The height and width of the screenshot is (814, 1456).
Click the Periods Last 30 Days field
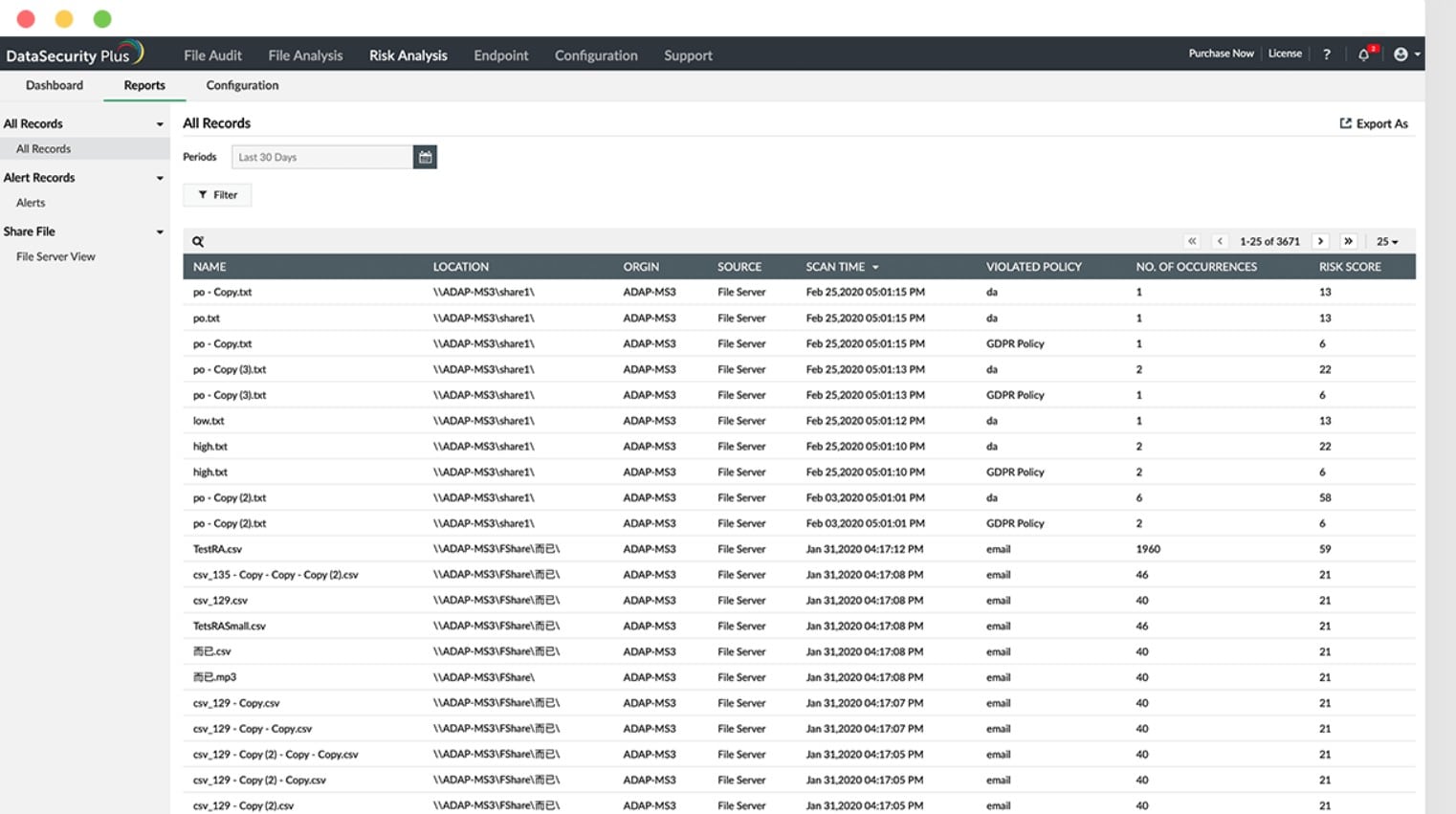pos(322,157)
